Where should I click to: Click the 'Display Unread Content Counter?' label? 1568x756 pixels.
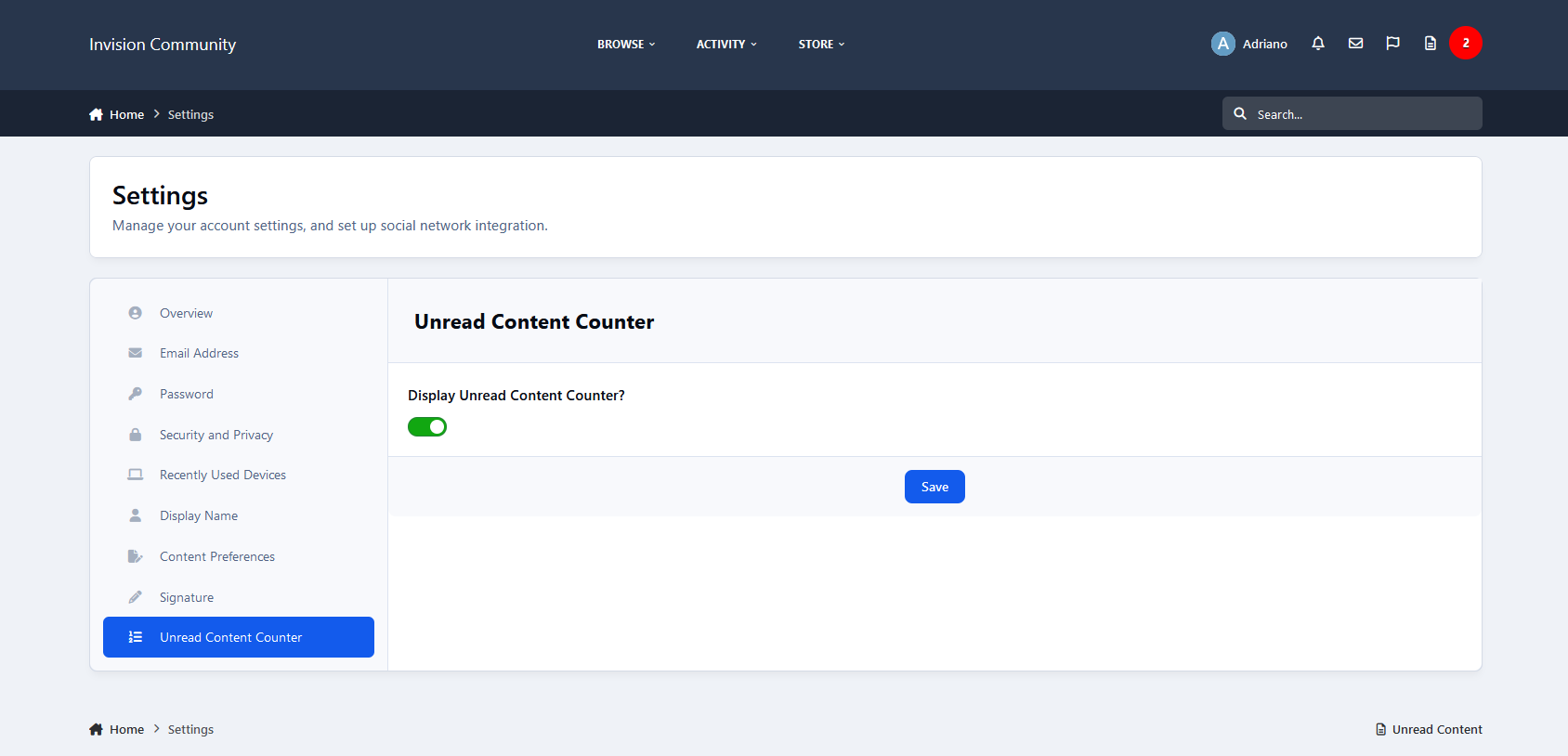[516, 395]
